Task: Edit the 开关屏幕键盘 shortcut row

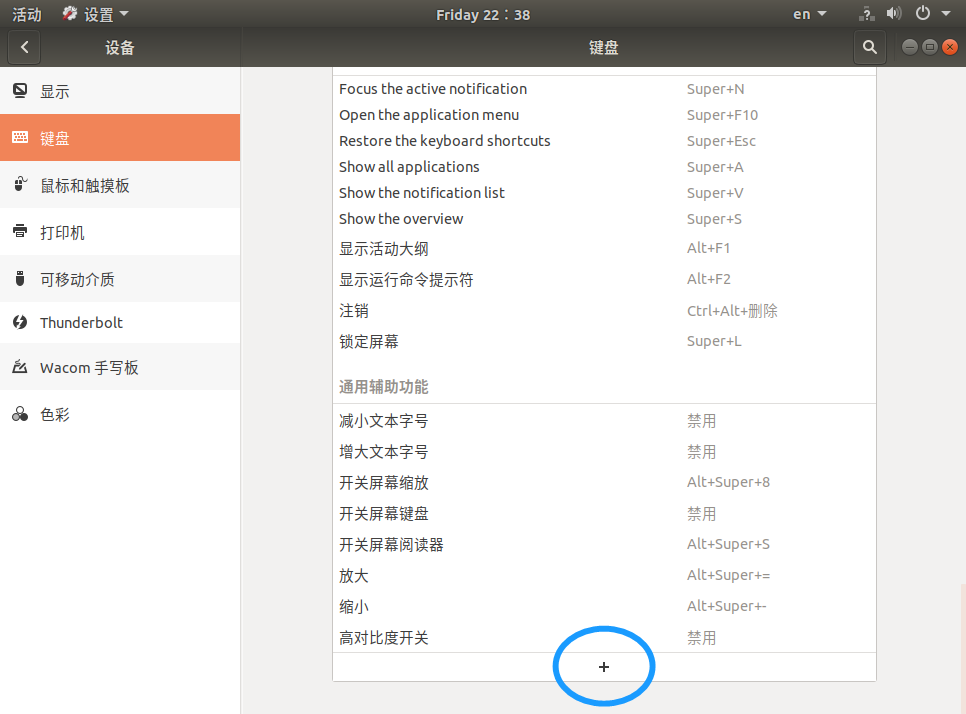Action: click(x=604, y=513)
